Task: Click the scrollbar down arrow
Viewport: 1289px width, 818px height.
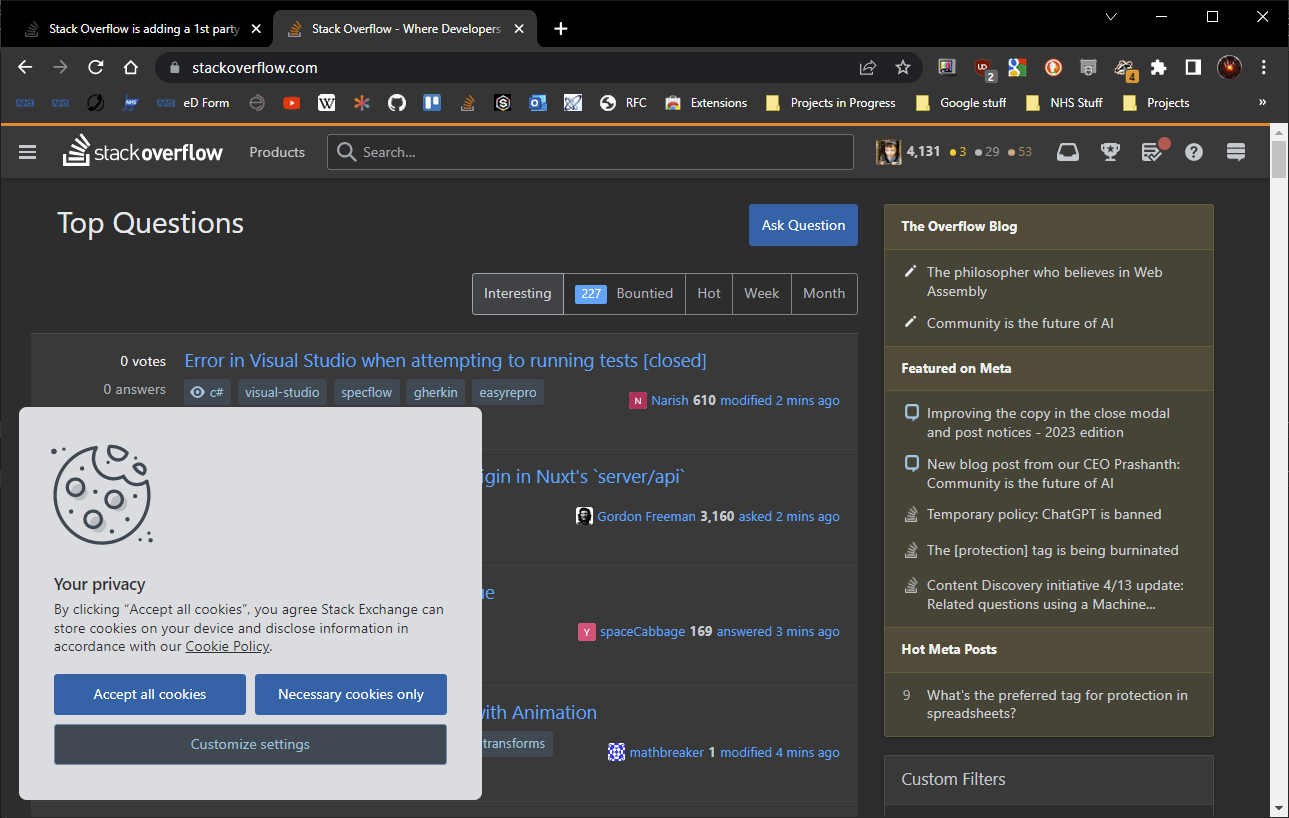Action: (x=1279, y=808)
